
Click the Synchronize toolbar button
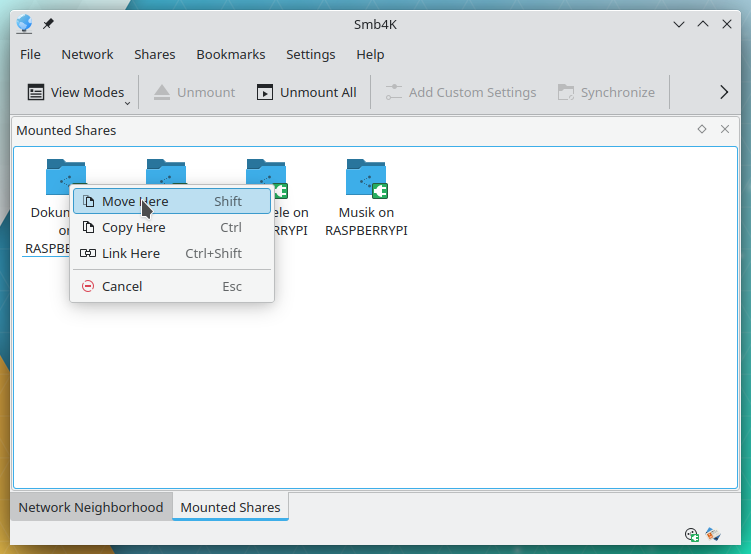click(606, 92)
